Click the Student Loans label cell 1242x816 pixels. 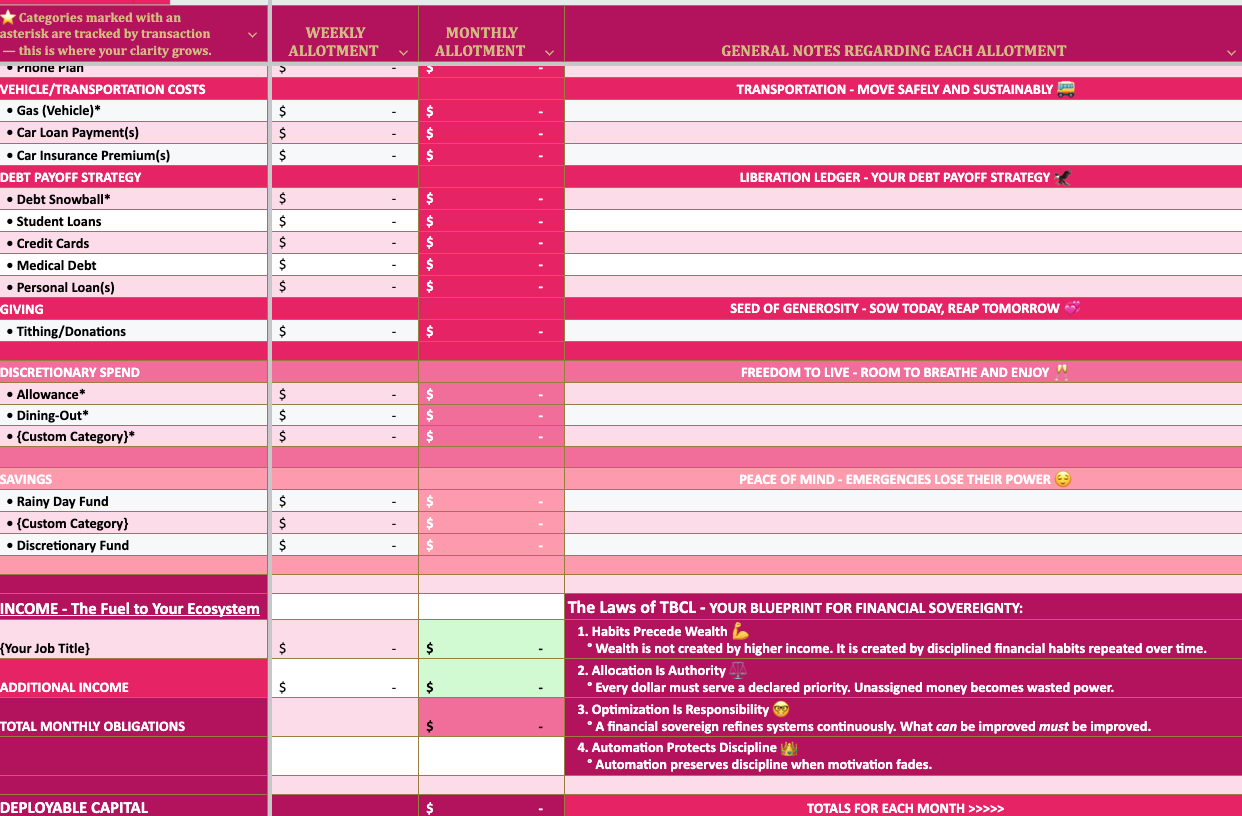click(x=134, y=221)
